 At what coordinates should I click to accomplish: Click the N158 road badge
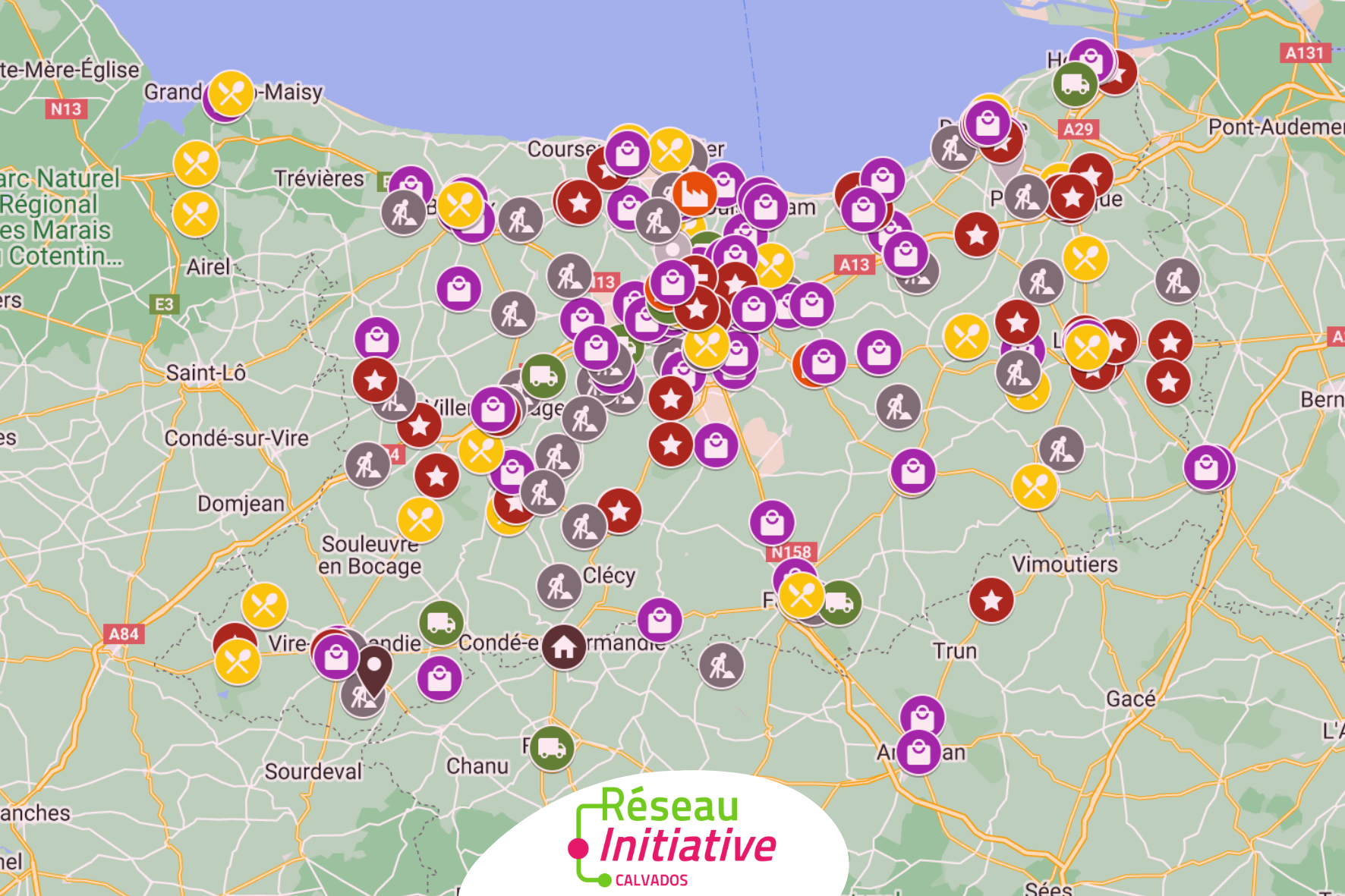791,552
